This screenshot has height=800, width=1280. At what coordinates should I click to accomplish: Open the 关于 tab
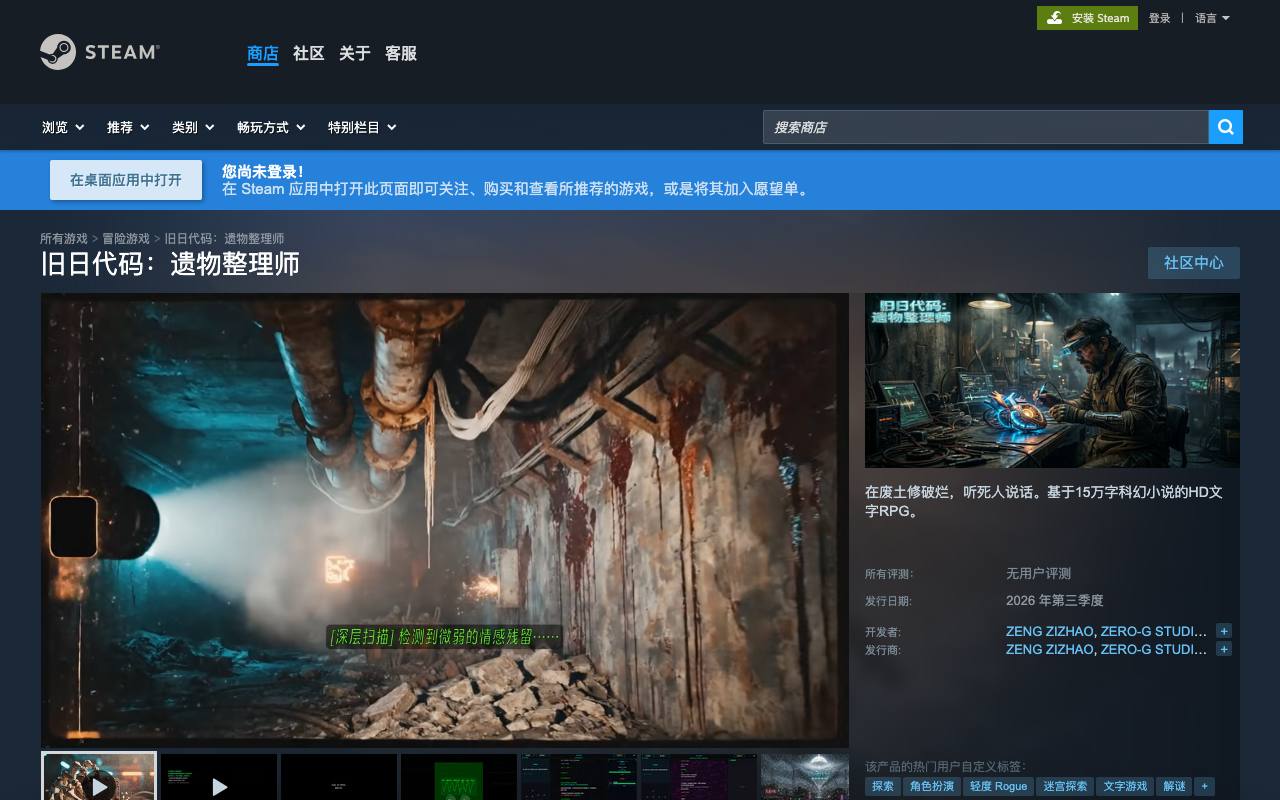tap(355, 53)
